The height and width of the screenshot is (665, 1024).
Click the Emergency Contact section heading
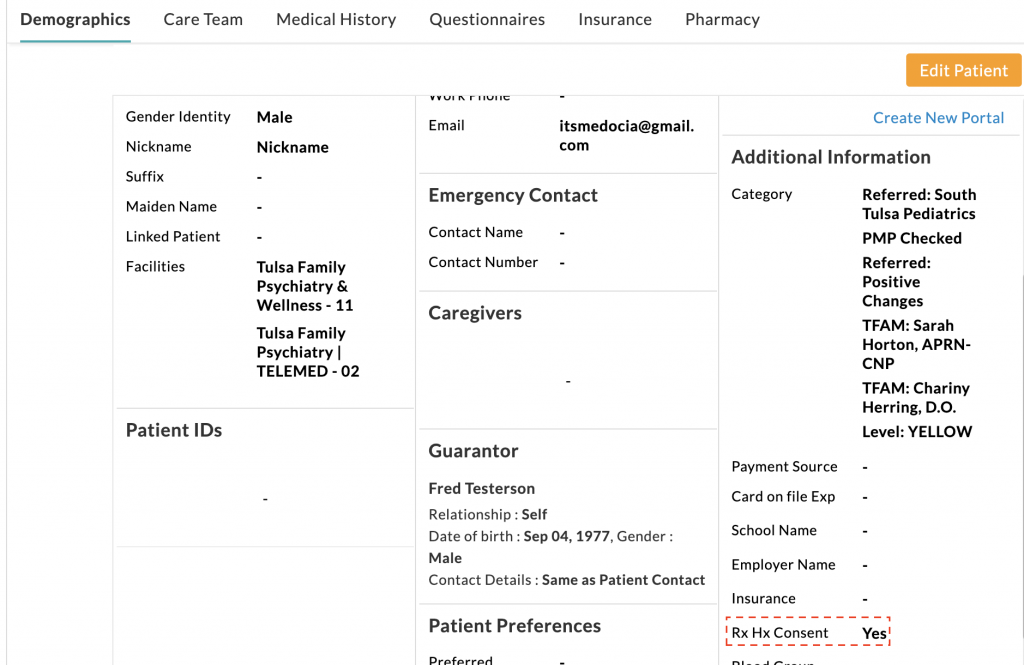[512, 195]
